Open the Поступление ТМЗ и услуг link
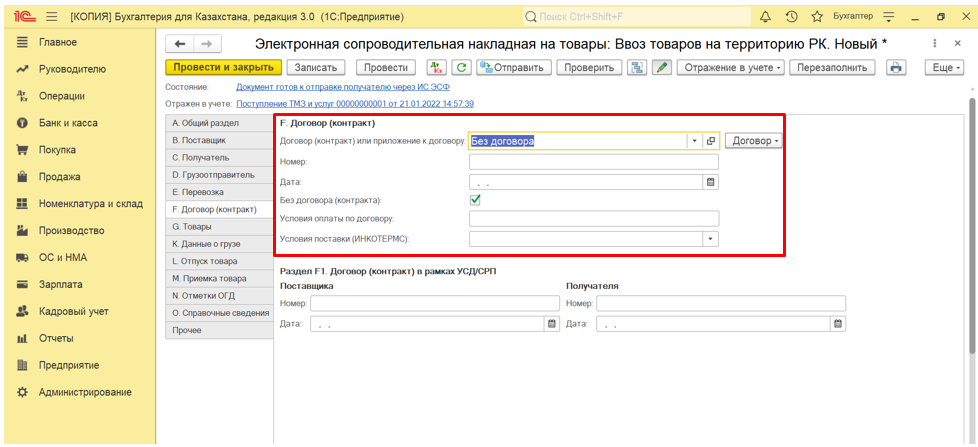 [354, 104]
